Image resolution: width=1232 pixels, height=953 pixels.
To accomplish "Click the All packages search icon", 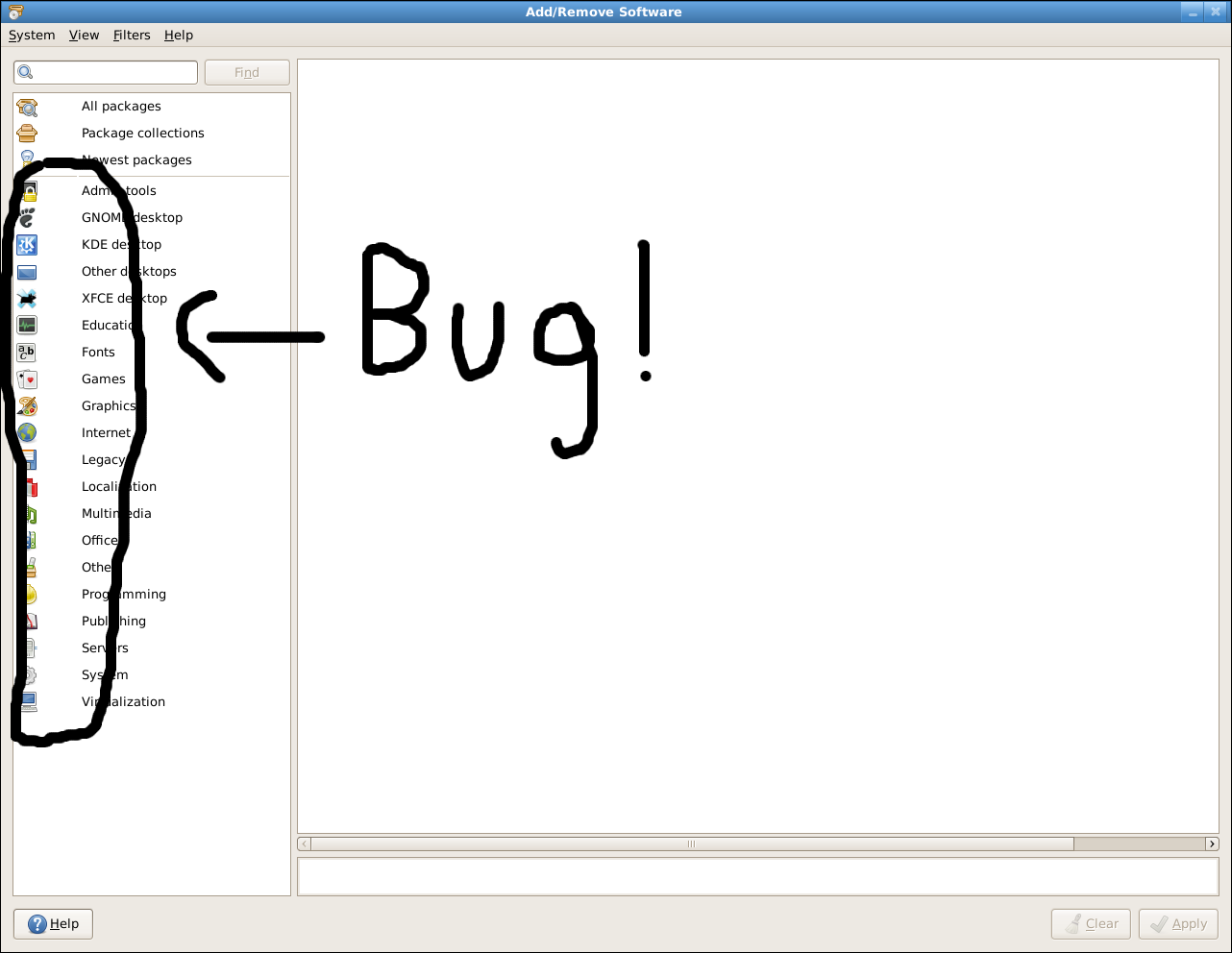I will (x=27, y=107).
